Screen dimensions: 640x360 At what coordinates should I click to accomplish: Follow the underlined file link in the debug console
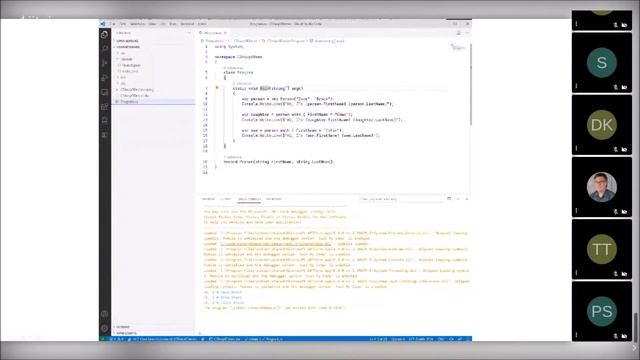pyautogui.click(x=275, y=244)
